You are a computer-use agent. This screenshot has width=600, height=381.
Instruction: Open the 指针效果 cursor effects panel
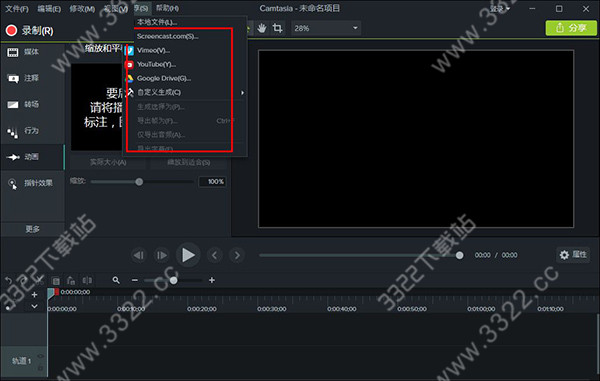pyautogui.click(x=32, y=183)
